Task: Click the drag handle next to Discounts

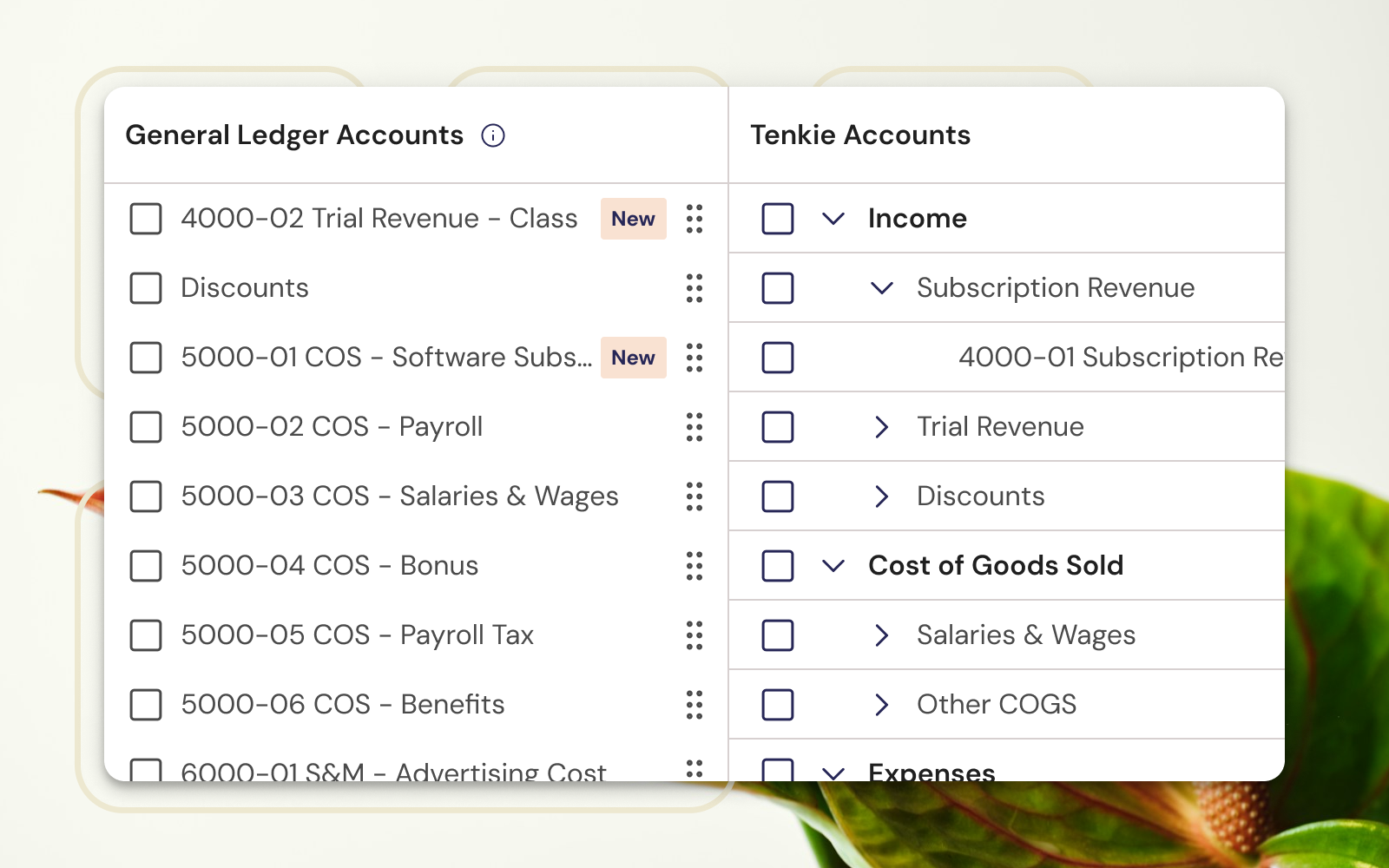Action: click(x=694, y=288)
